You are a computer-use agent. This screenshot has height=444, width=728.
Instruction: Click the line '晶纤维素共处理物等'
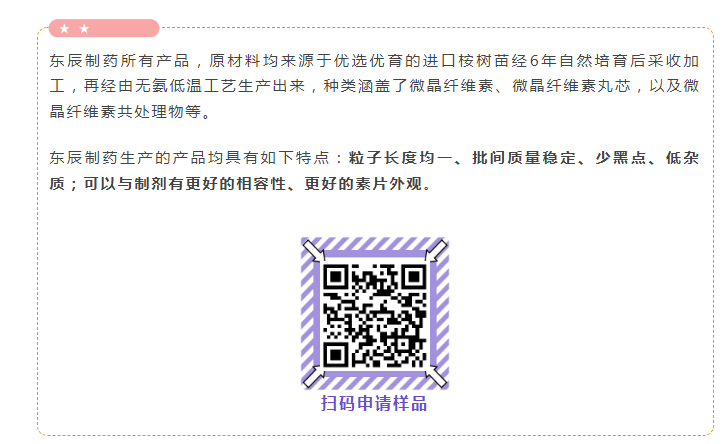coord(125,112)
